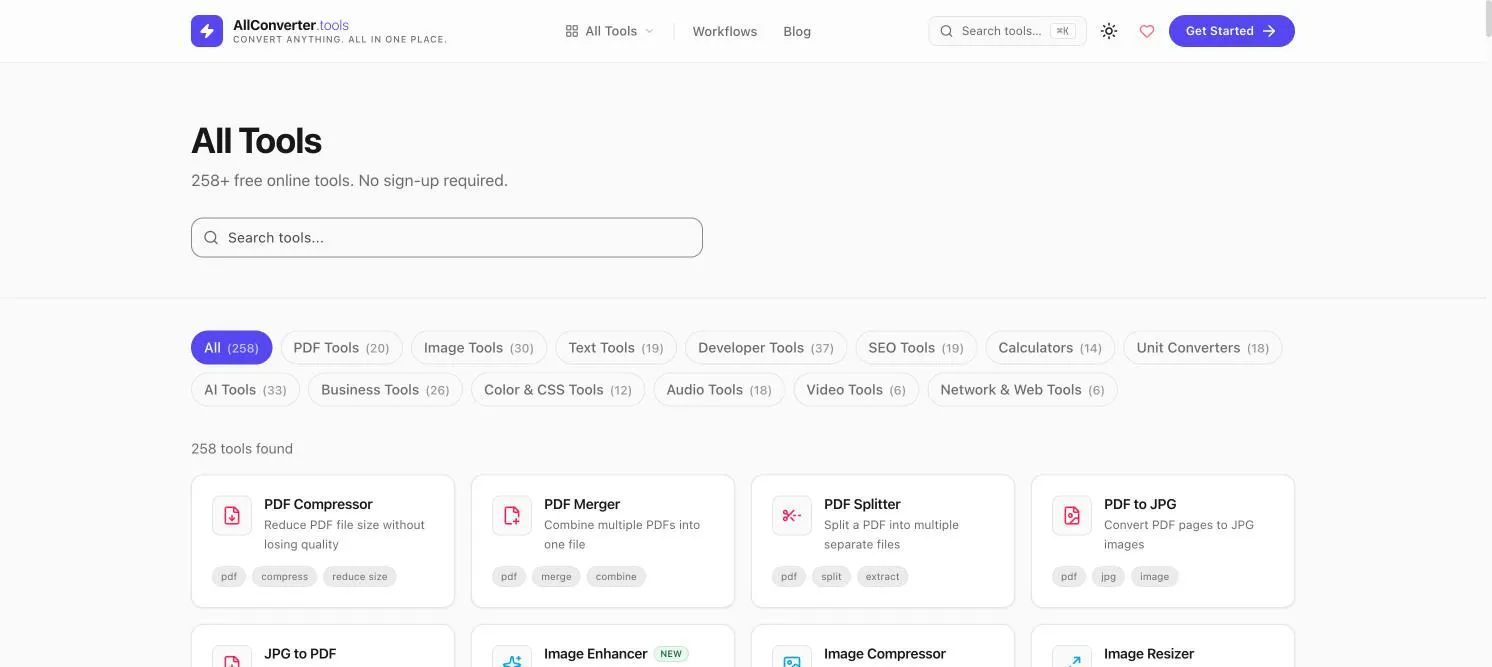Show Color & CSS Tools category
Screen dimensions: 1492x667
coord(558,390)
